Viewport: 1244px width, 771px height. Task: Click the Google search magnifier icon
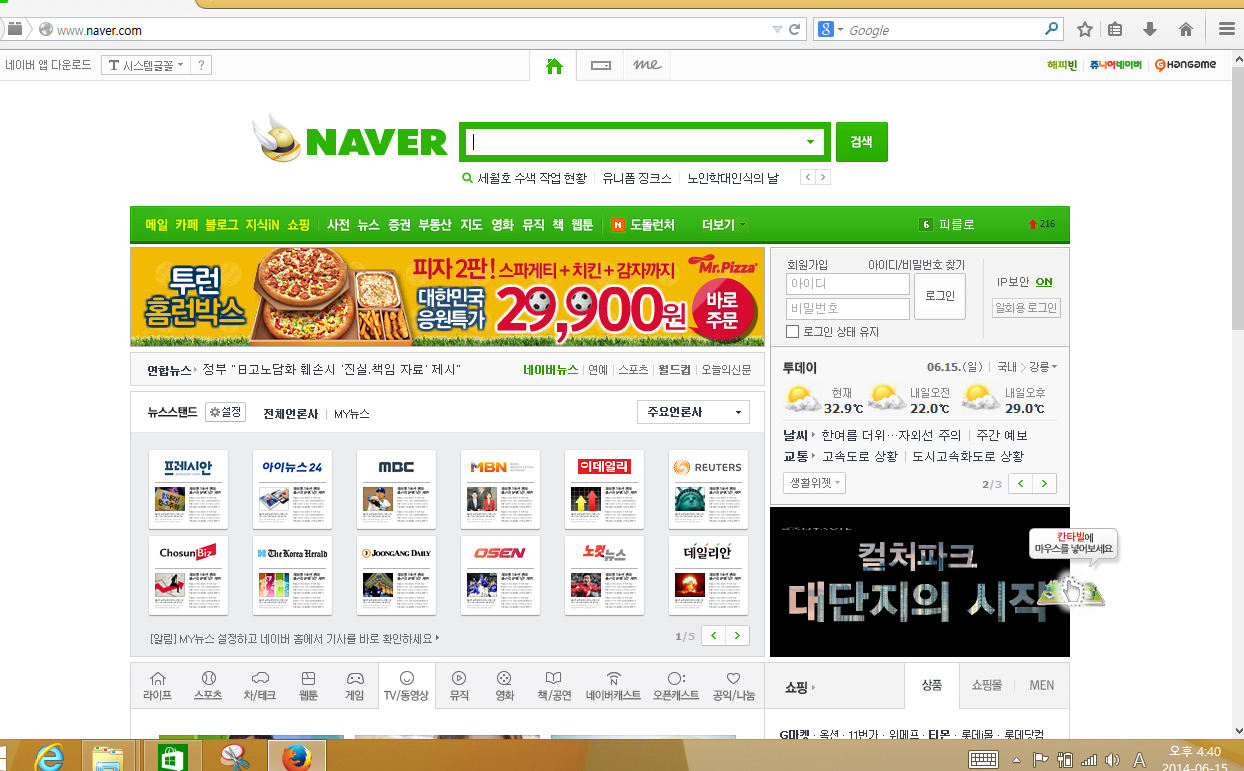[x=1051, y=29]
